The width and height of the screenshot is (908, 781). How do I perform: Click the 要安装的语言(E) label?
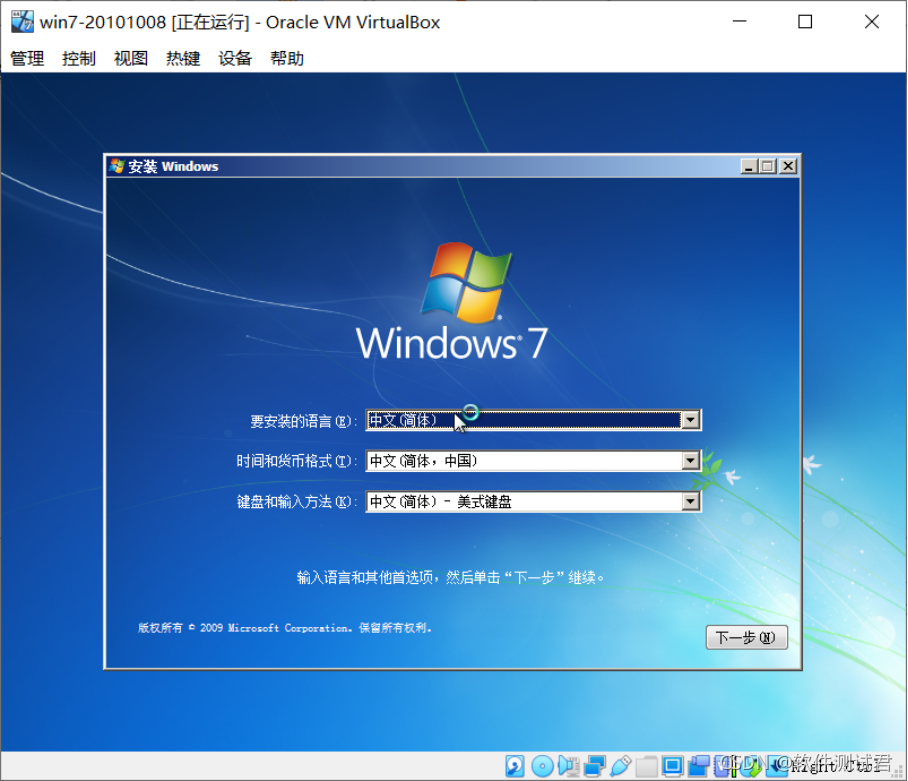[x=303, y=421]
